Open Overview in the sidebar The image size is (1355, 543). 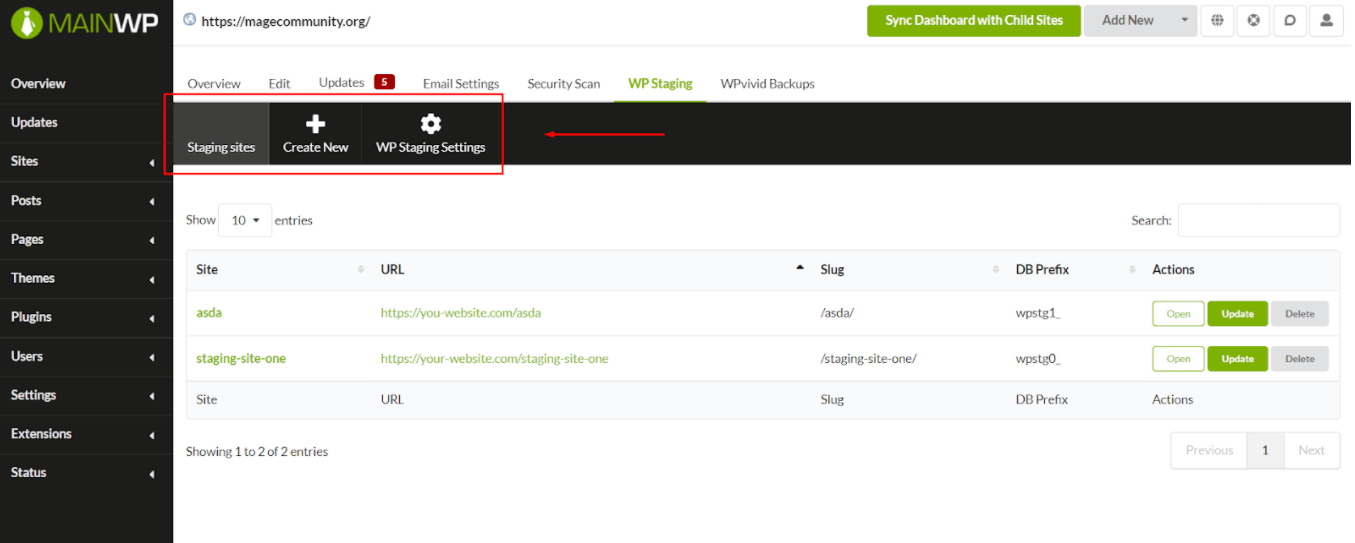coord(38,83)
